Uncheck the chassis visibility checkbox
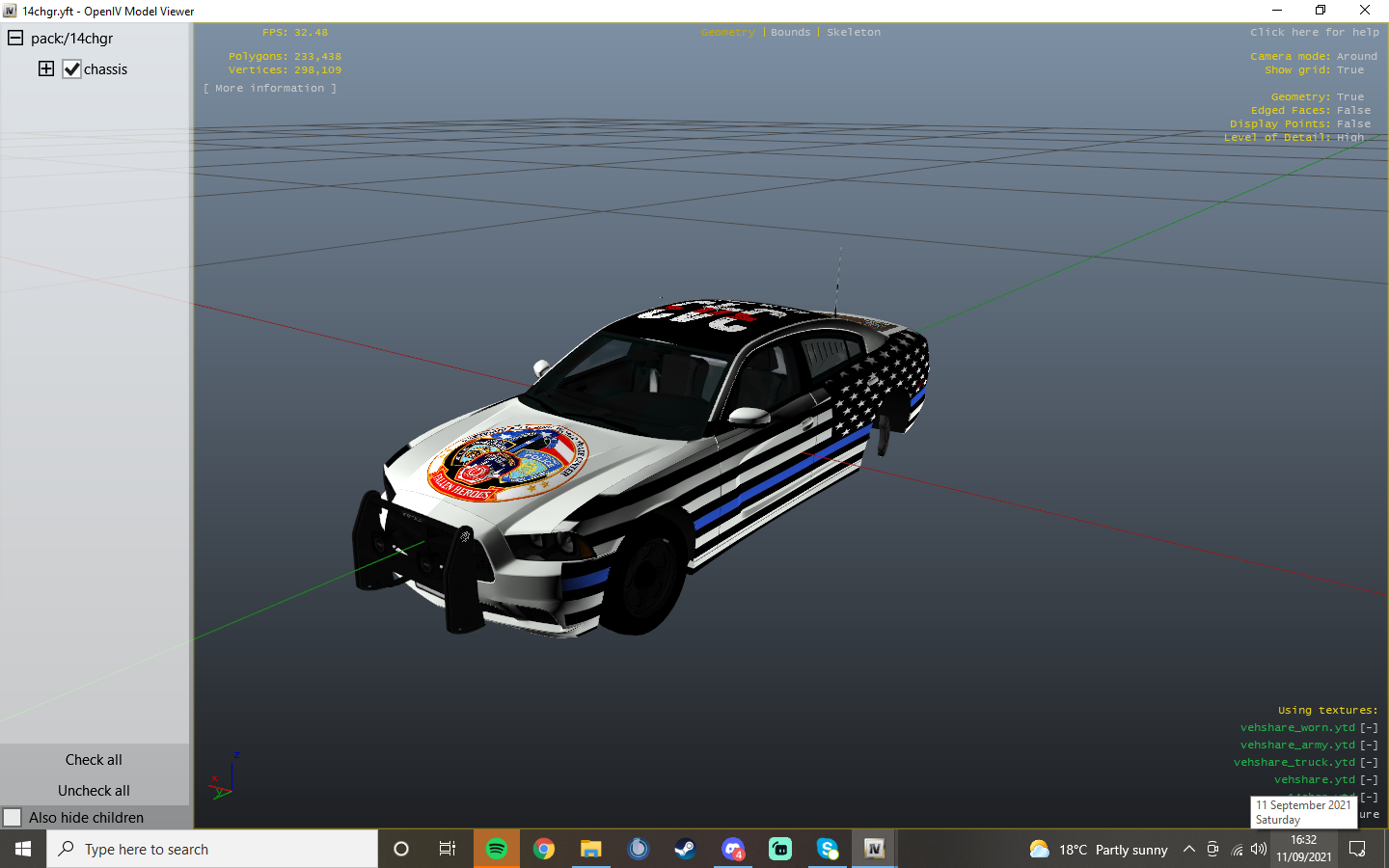 [71, 69]
